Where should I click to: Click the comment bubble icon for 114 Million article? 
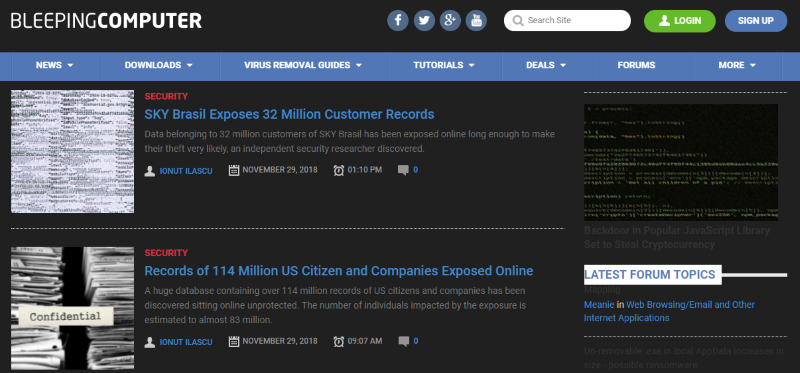point(403,342)
